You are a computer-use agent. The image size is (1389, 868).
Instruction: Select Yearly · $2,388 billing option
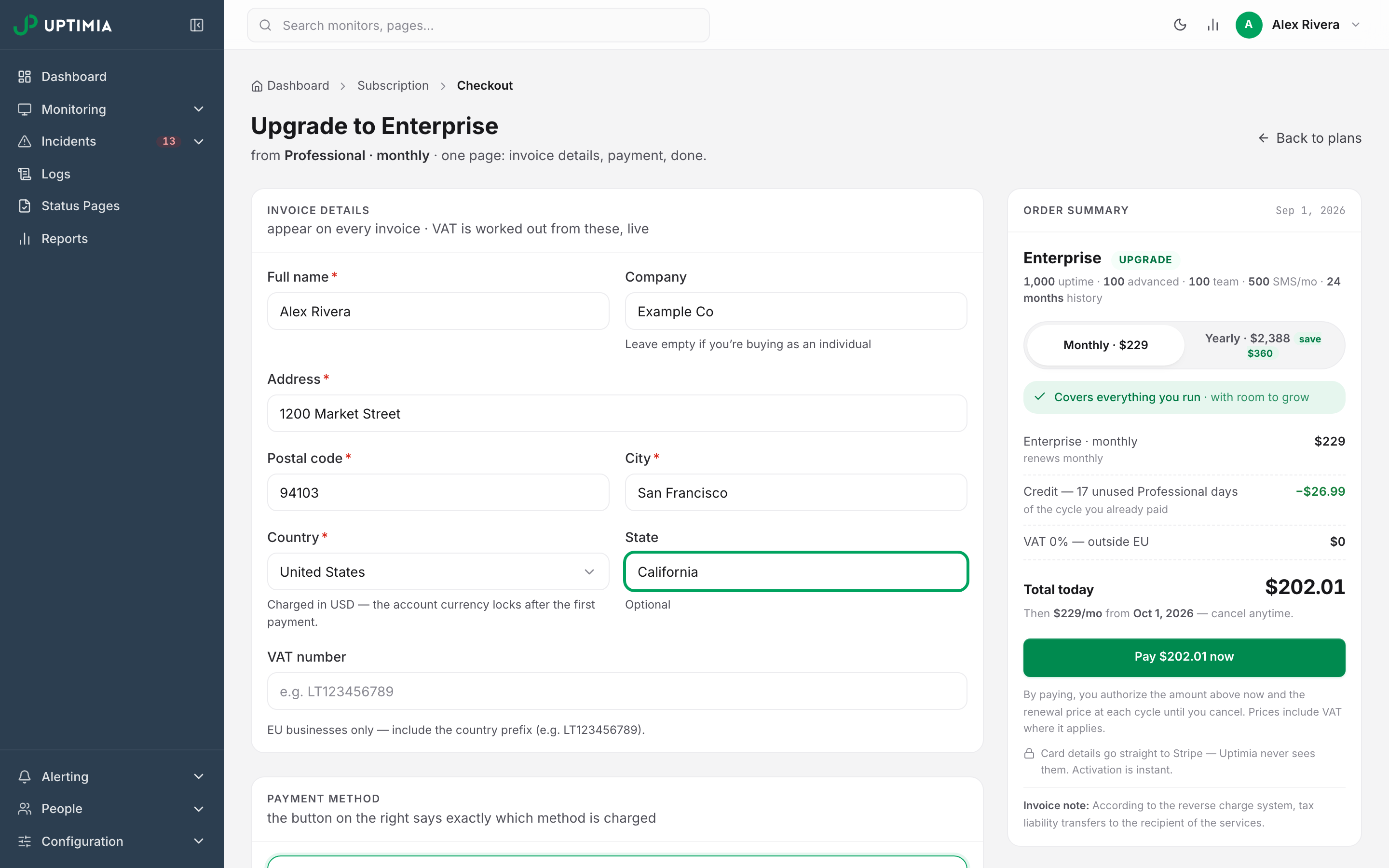coord(1263,345)
